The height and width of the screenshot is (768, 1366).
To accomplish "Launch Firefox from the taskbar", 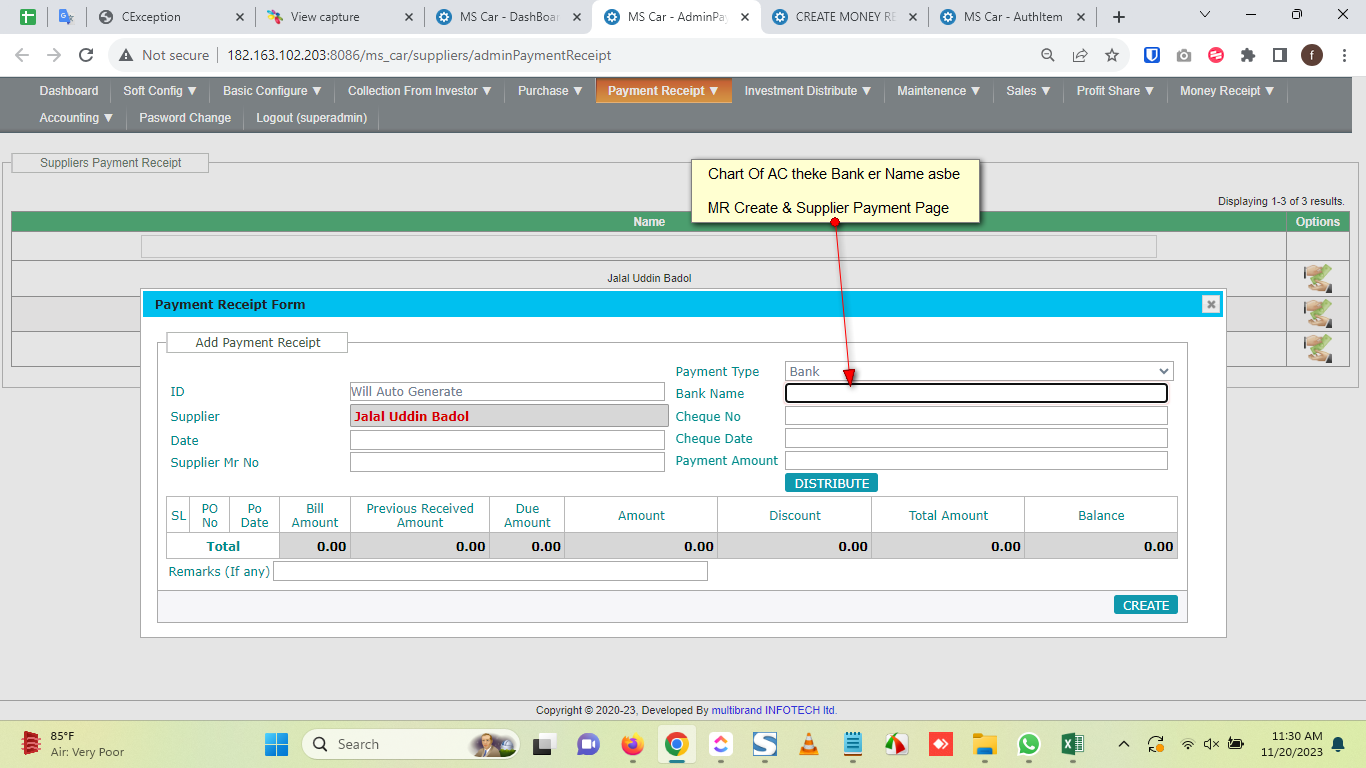I will (x=632, y=744).
